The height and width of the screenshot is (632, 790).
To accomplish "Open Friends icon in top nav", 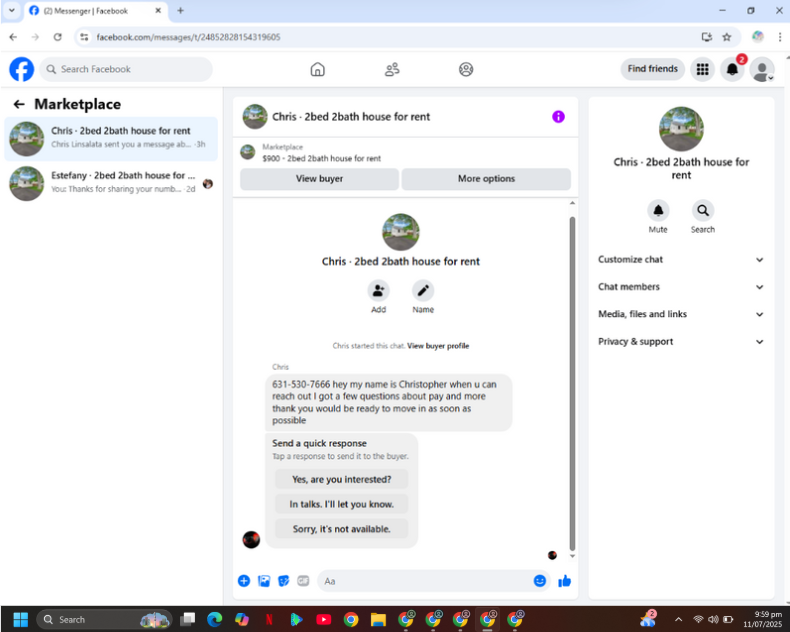I will [x=392, y=69].
